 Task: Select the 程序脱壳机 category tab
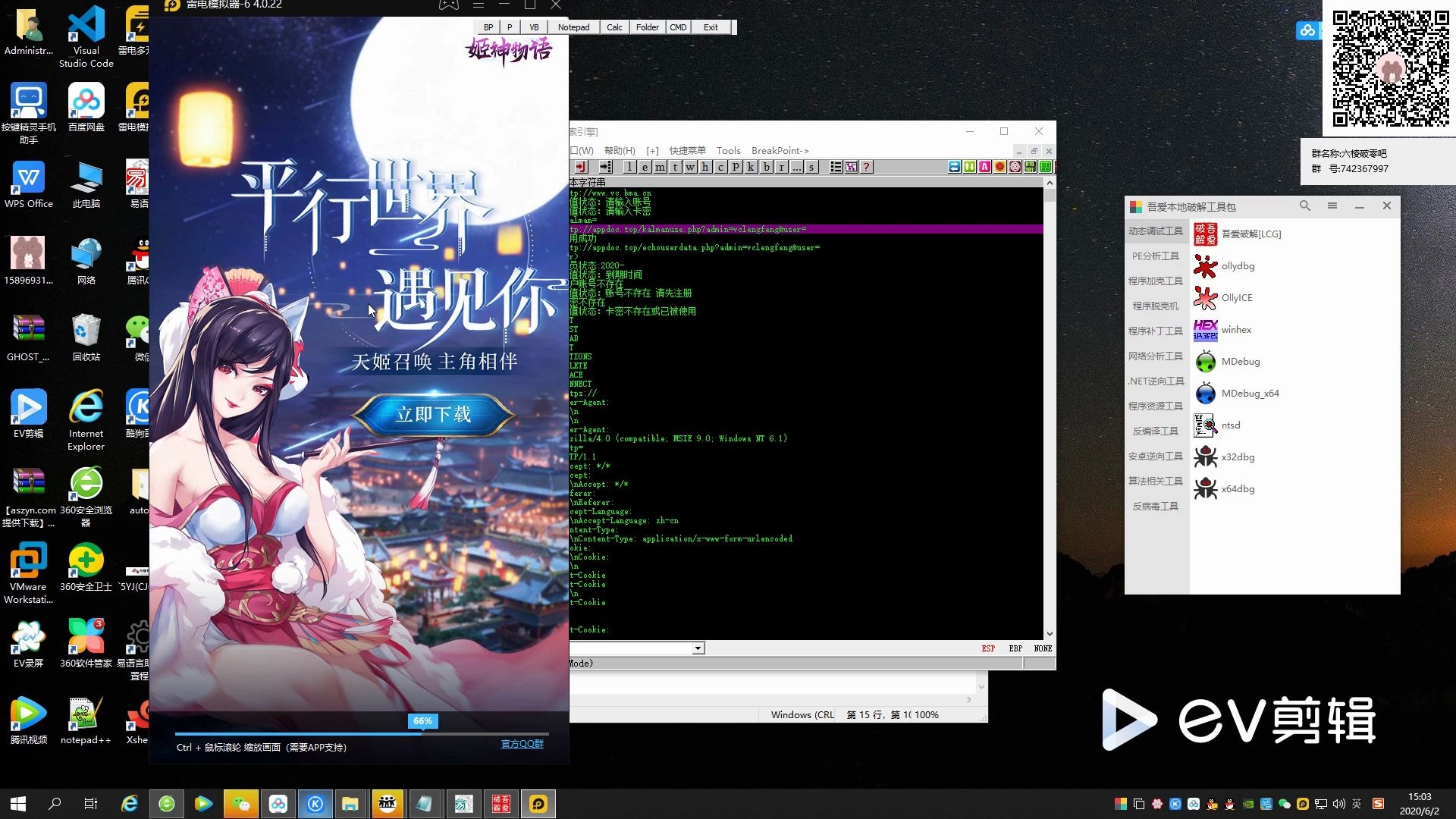point(1156,306)
